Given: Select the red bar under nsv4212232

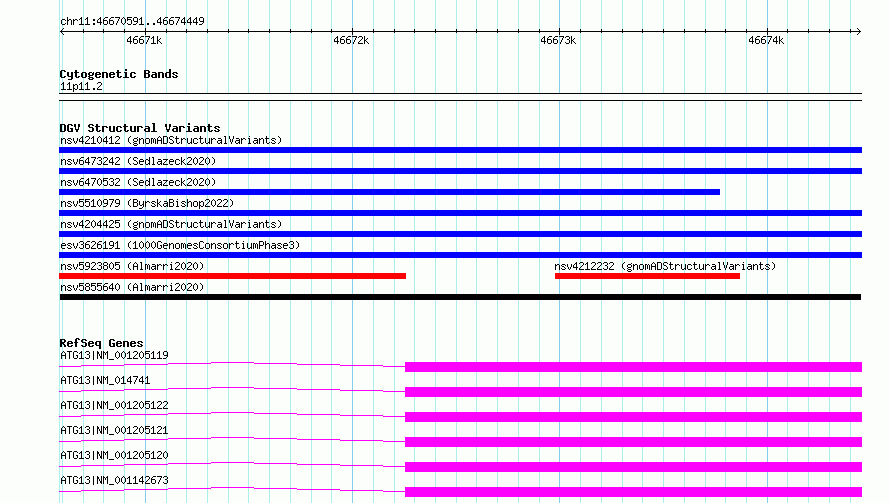Looking at the screenshot, I should point(647,276).
